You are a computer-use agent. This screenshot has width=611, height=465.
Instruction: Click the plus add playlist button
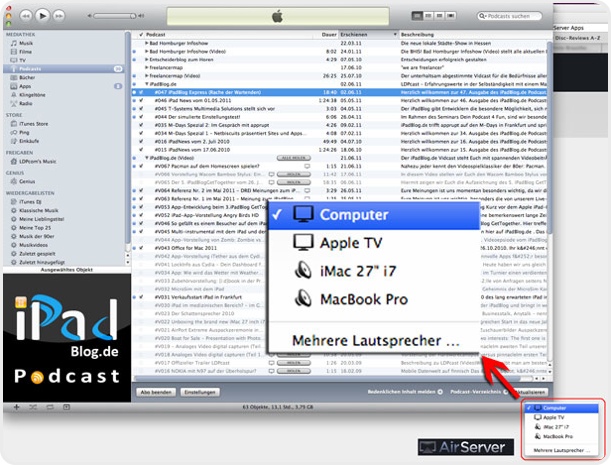pos(16,407)
